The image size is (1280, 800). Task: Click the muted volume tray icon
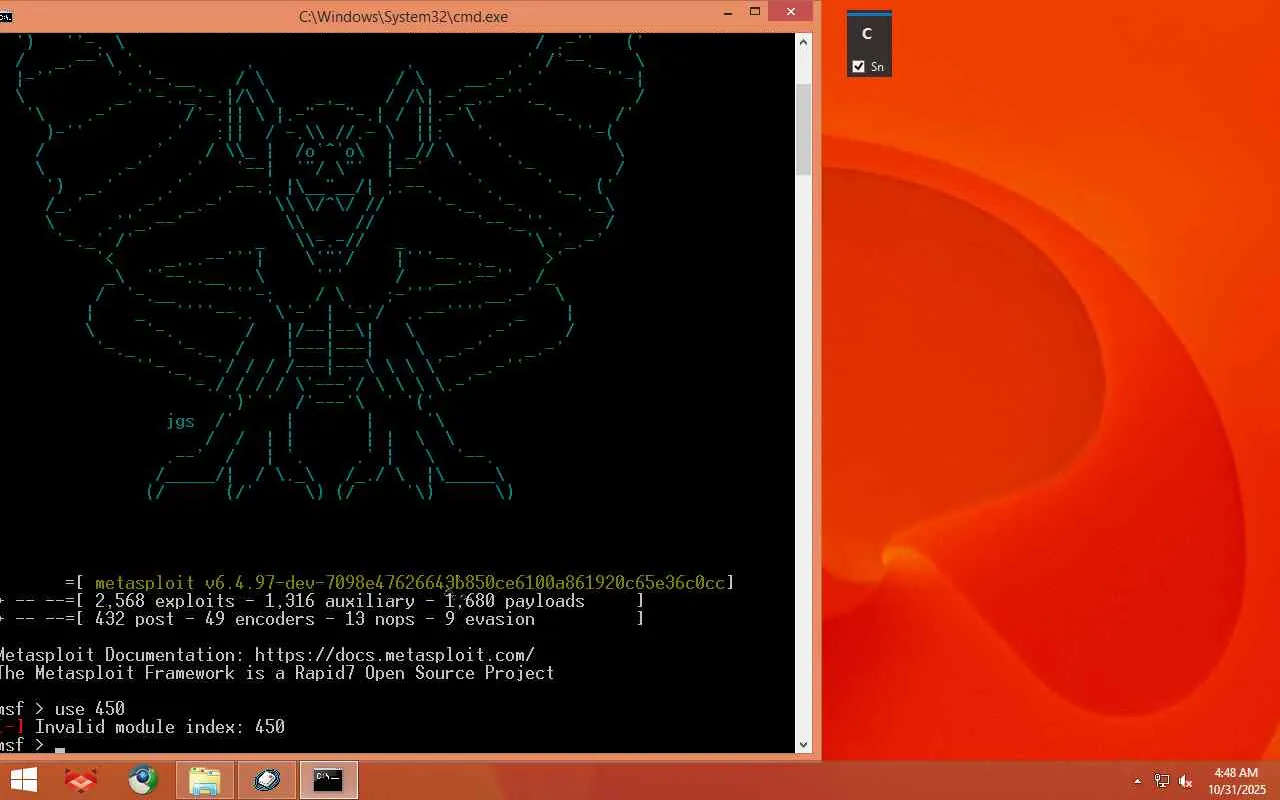1186,781
